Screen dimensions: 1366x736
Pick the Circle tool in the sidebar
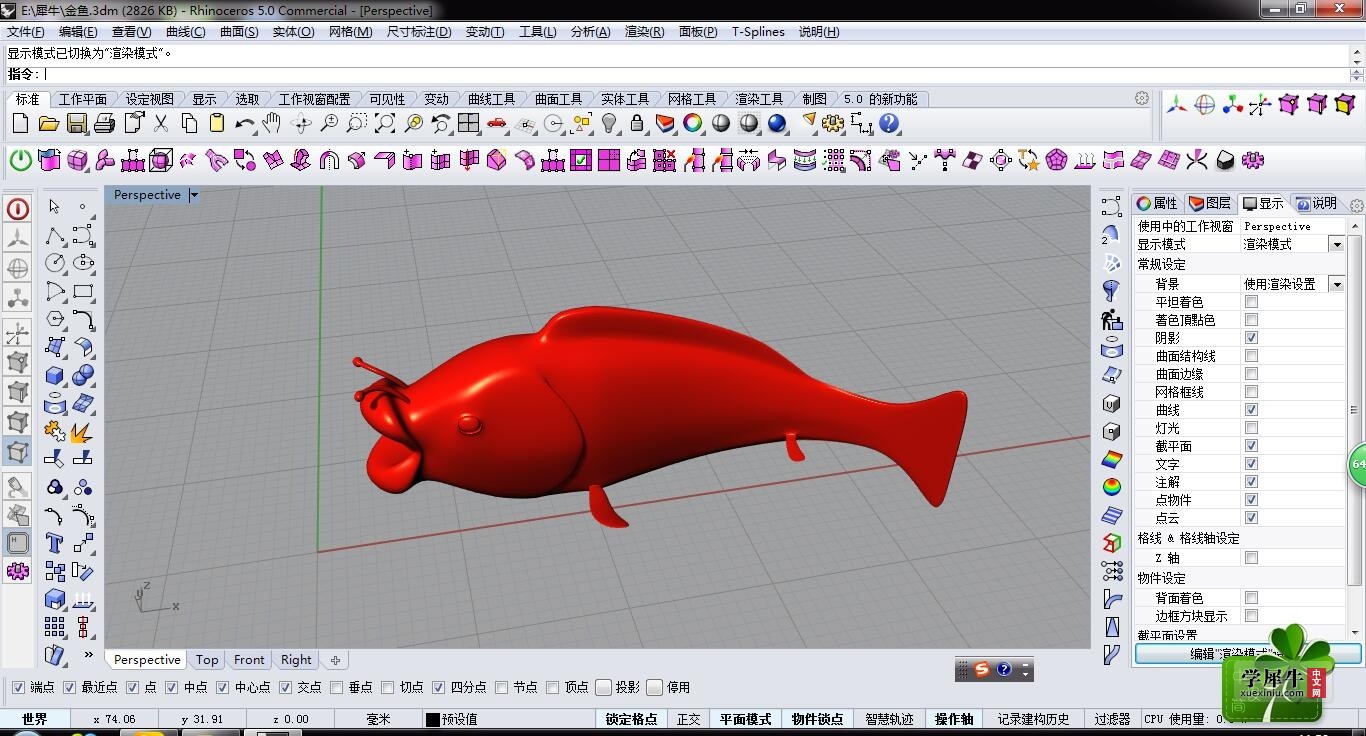pyautogui.click(x=54, y=264)
